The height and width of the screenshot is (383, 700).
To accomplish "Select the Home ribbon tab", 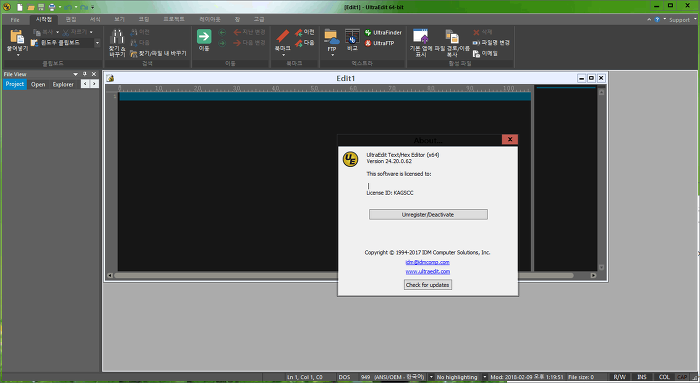I will (x=44, y=20).
